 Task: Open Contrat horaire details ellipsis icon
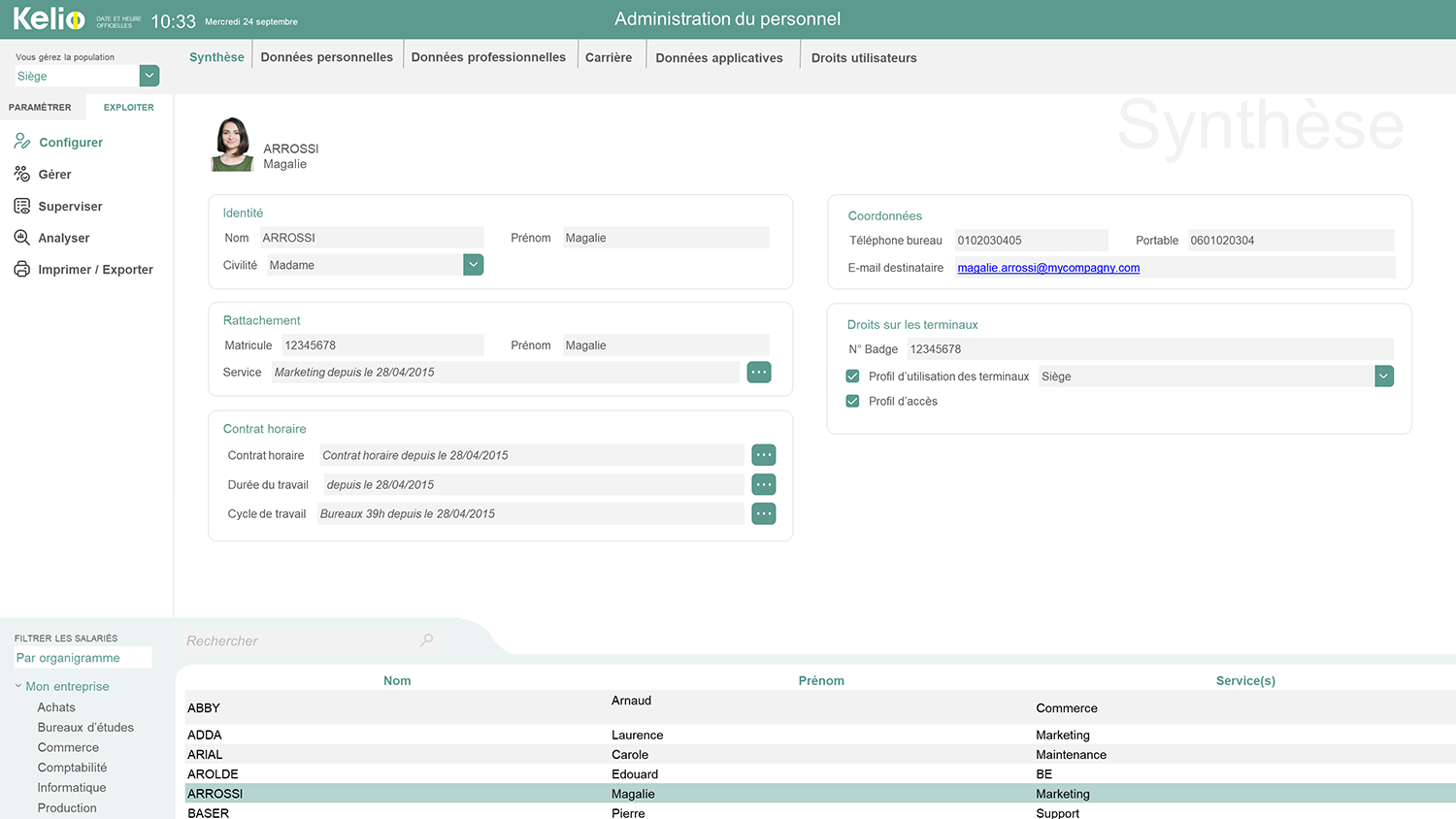(x=763, y=454)
